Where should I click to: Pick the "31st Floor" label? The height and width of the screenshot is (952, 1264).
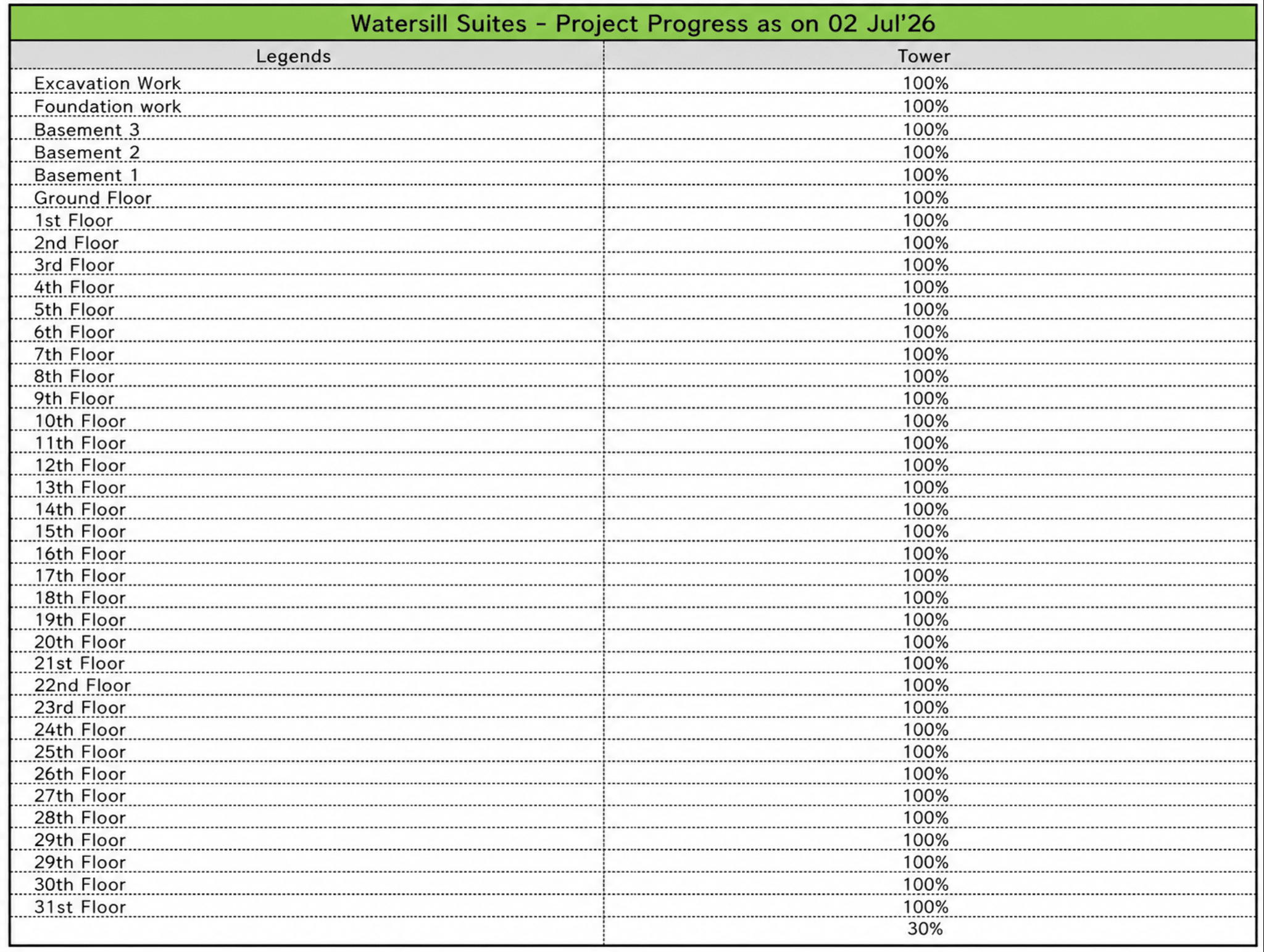80,907
